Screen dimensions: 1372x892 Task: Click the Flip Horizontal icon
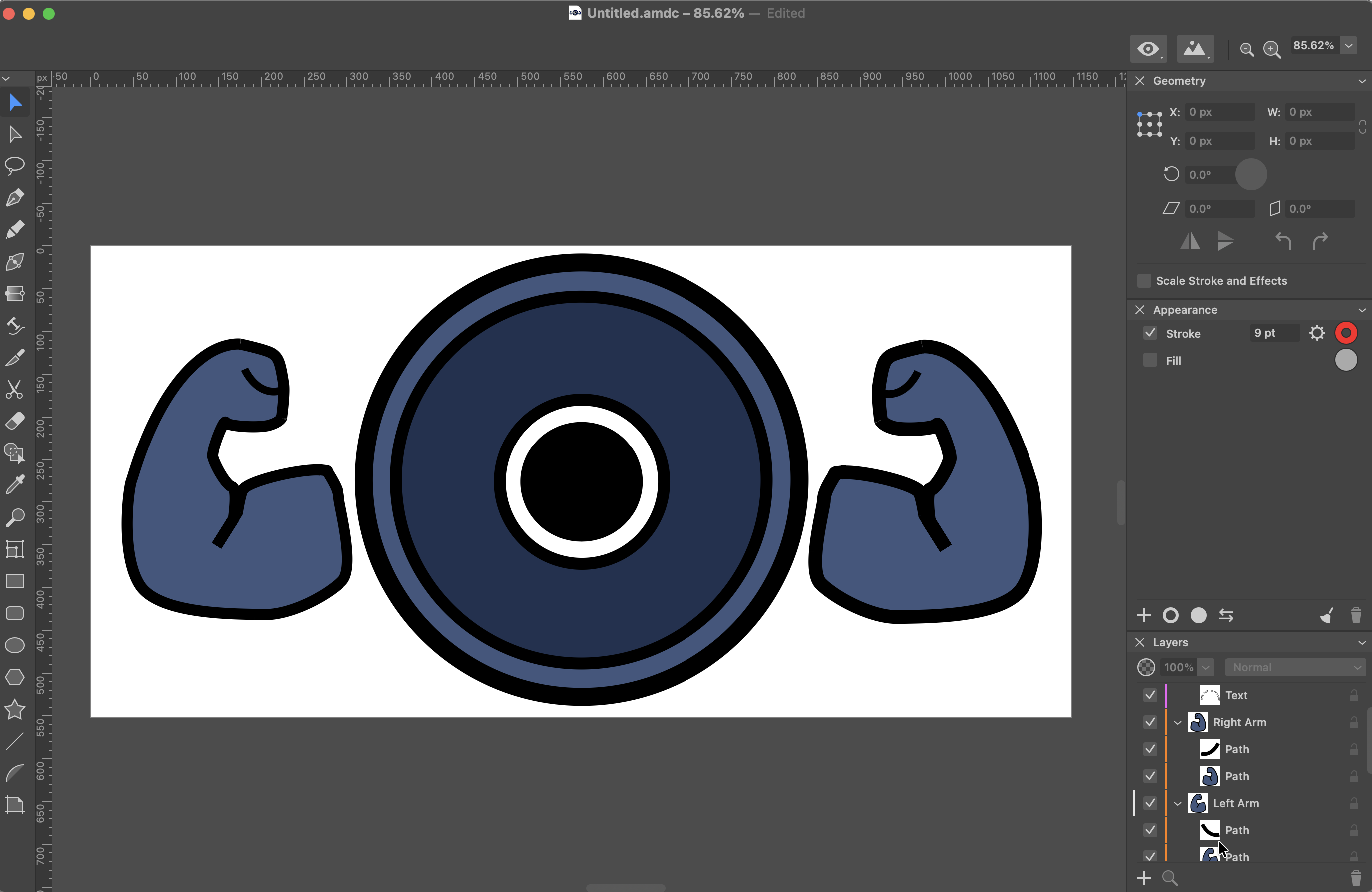(1190, 241)
